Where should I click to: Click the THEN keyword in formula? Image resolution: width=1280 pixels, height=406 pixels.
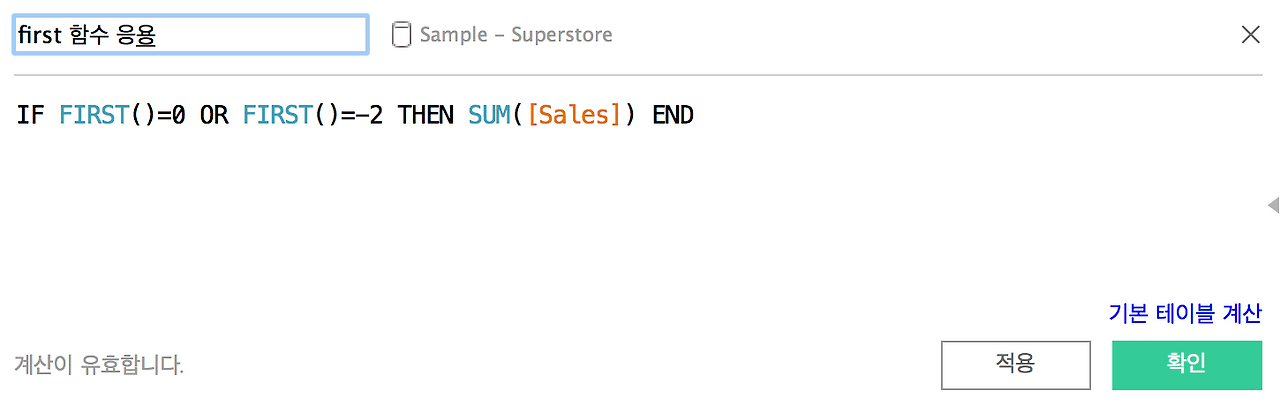click(x=425, y=115)
